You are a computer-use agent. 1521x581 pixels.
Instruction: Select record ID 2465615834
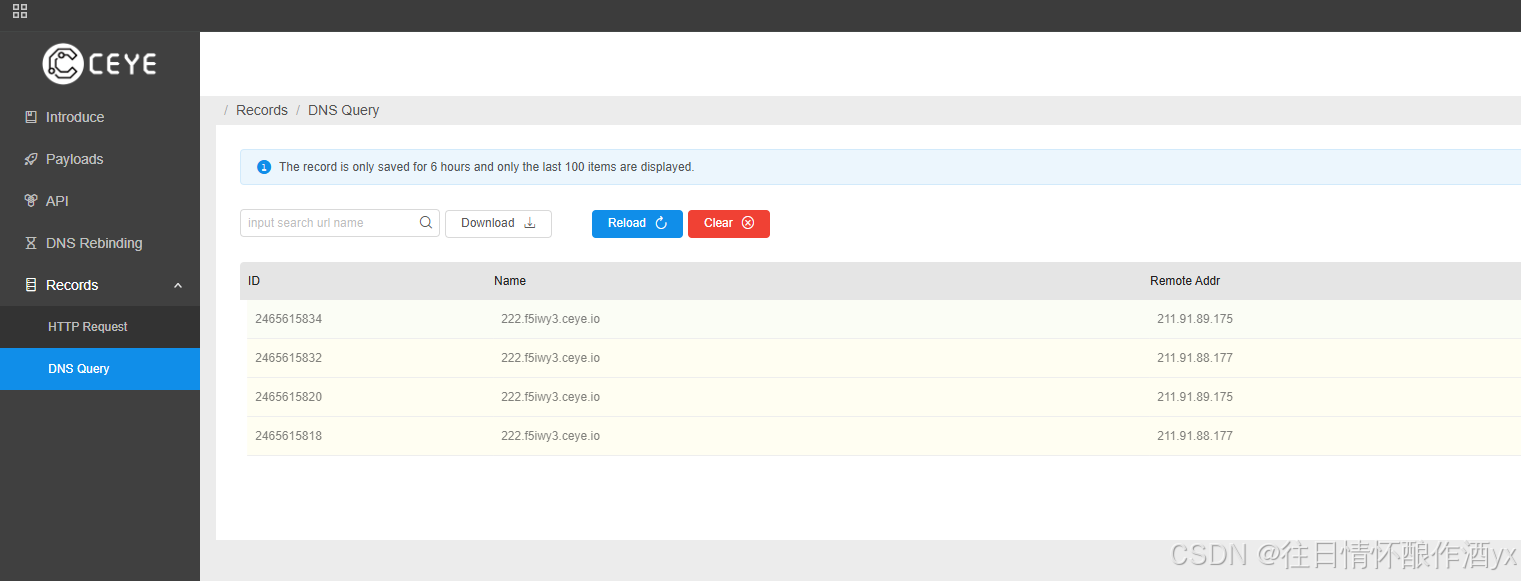click(x=289, y=319)
